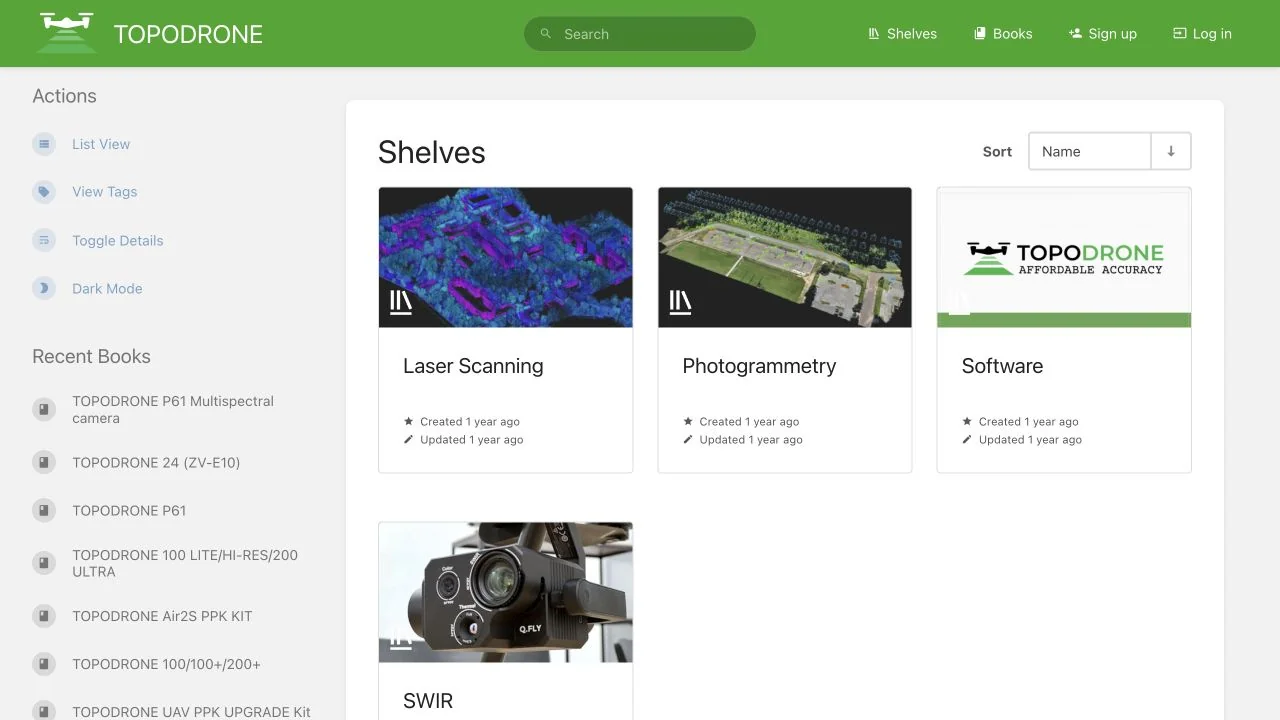
Task: Click the Created star icon on the Software card
Action: point(967,421)
